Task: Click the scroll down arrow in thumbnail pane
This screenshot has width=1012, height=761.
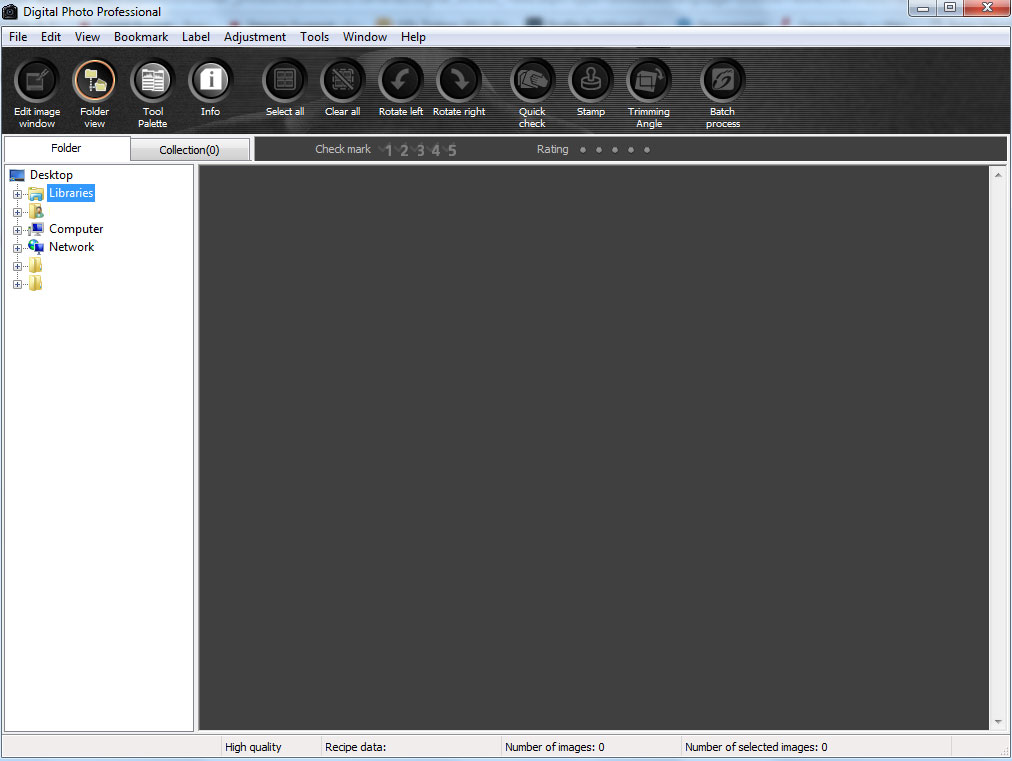Action: pyautogui.click(x=997, y=722)
